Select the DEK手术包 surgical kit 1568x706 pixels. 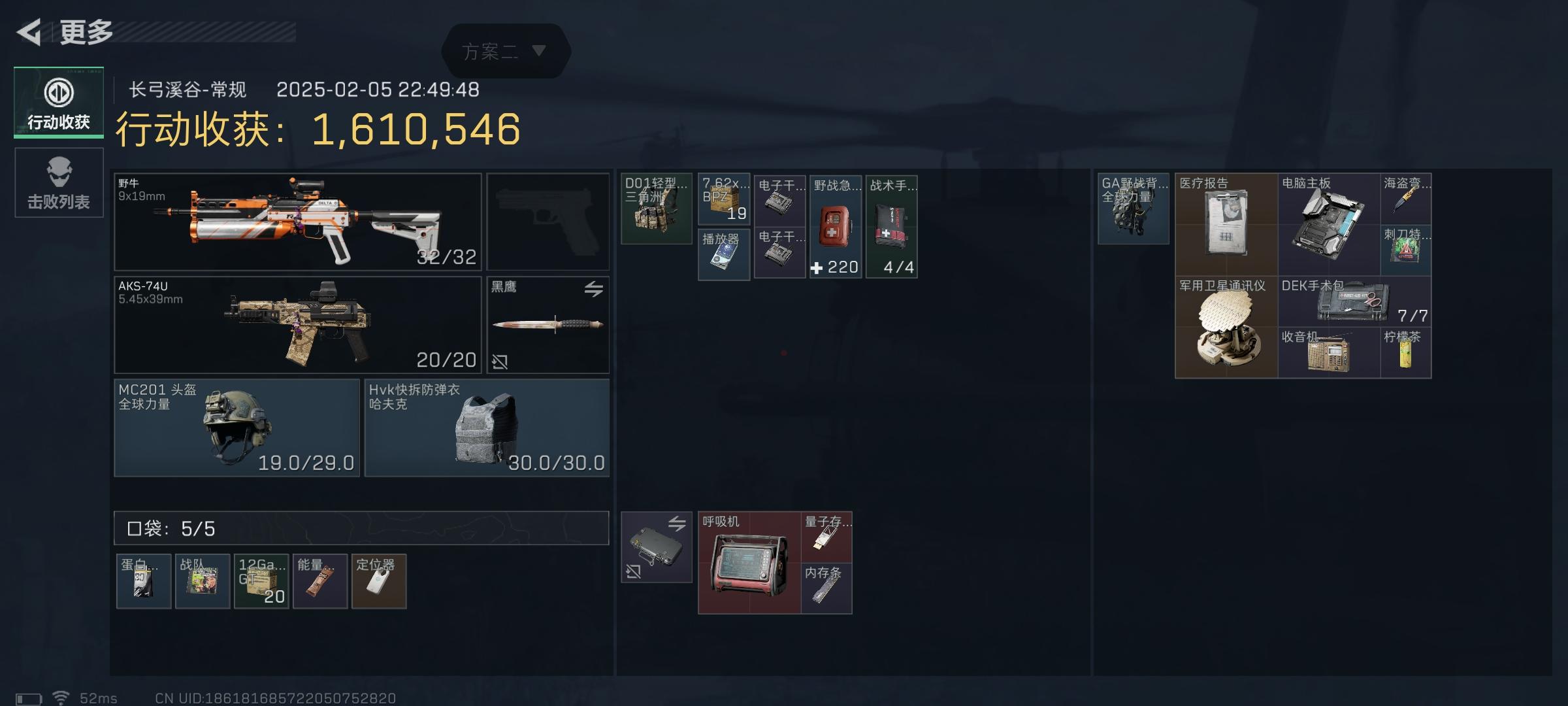tap(1354, 301)
